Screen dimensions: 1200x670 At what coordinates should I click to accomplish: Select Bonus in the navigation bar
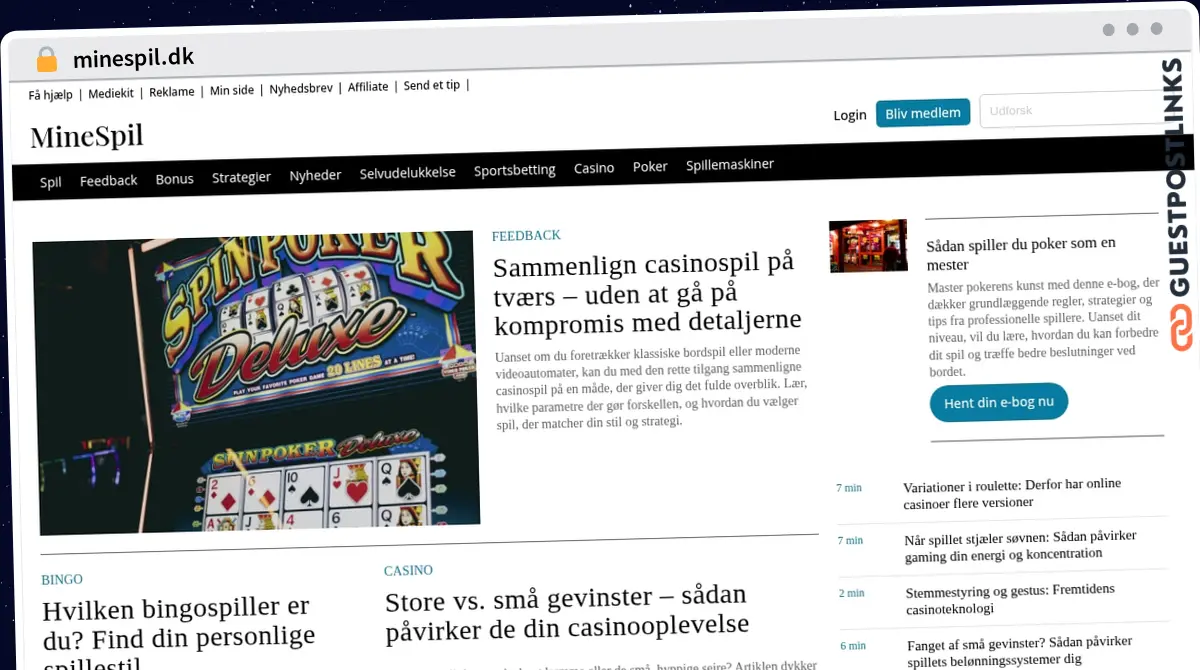click(174, 179)
